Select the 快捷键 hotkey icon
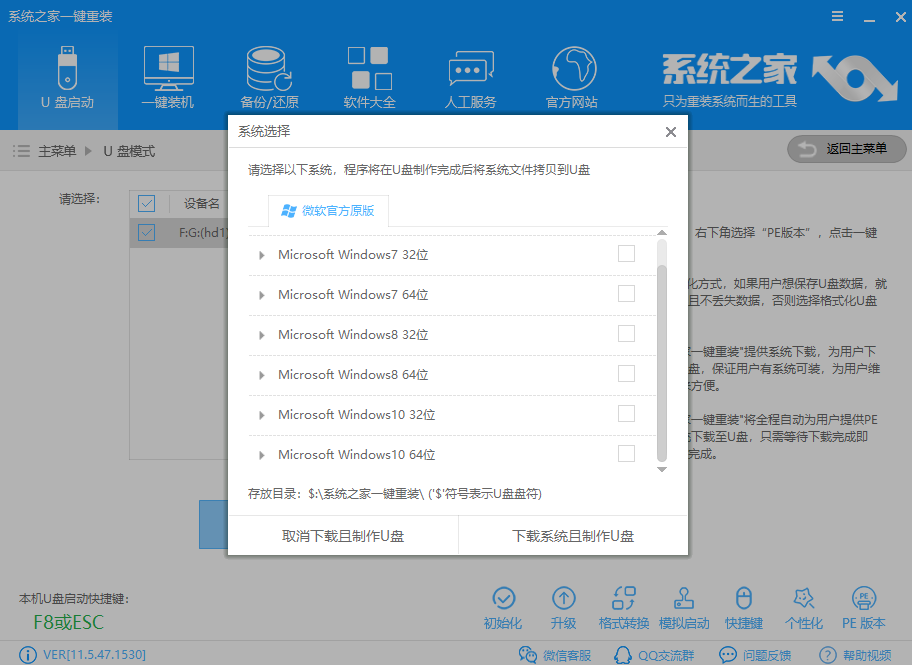912x665 pixels. click(743, 606)
